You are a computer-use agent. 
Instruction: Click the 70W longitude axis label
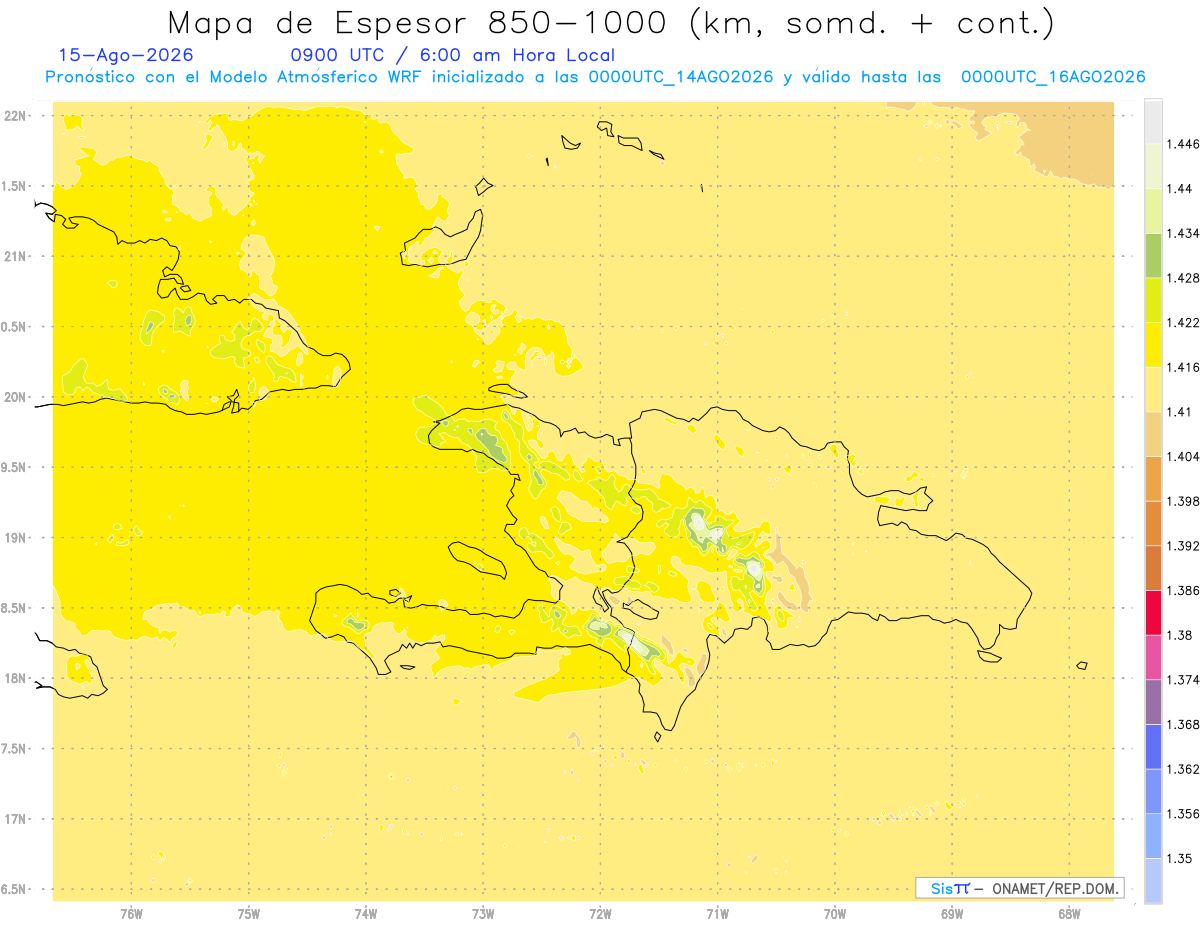[834, 913]
